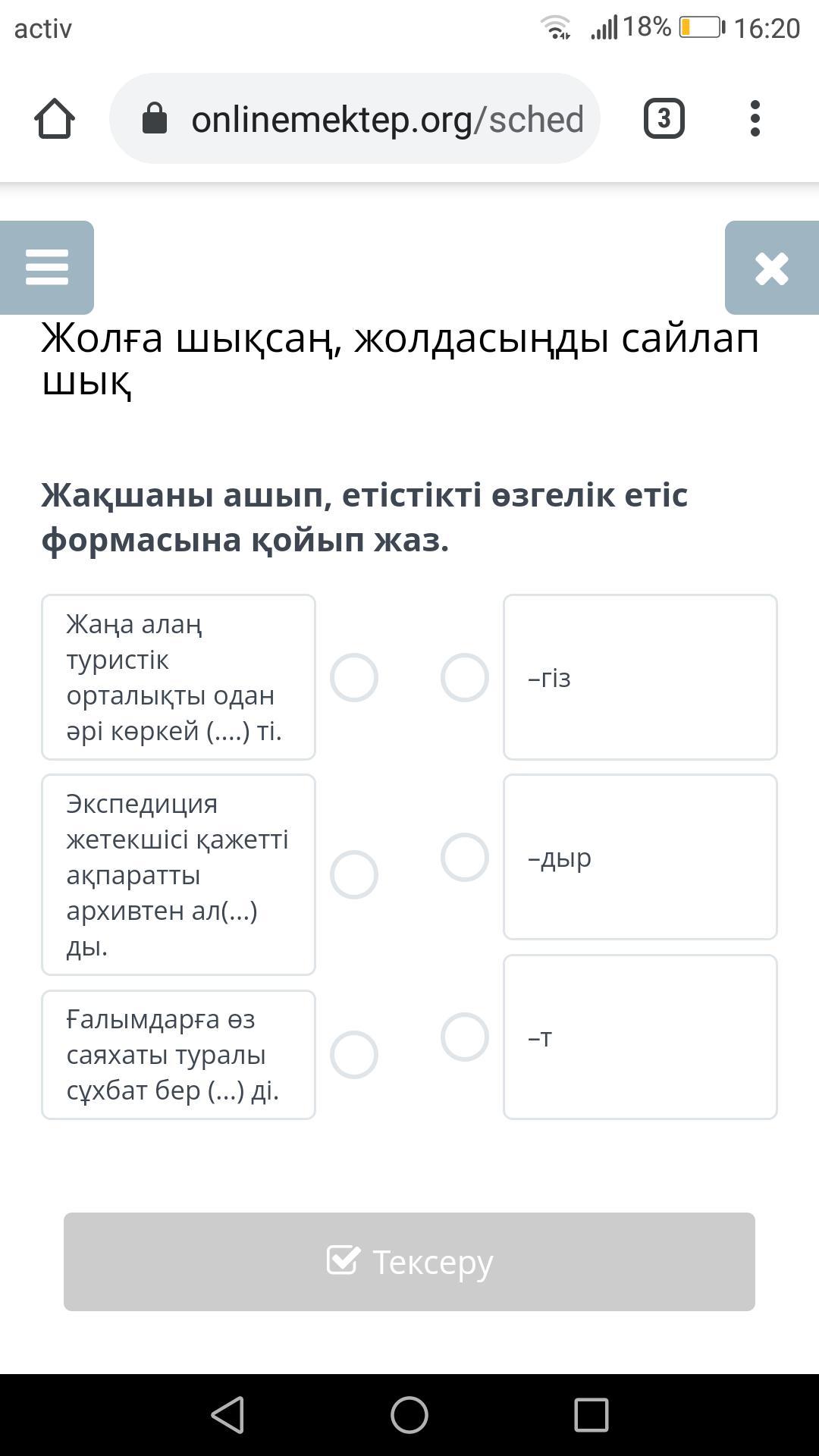819x1456 pixels.
Task: Tap the Android home circle icon
Action: click(x=409, y=1415)
